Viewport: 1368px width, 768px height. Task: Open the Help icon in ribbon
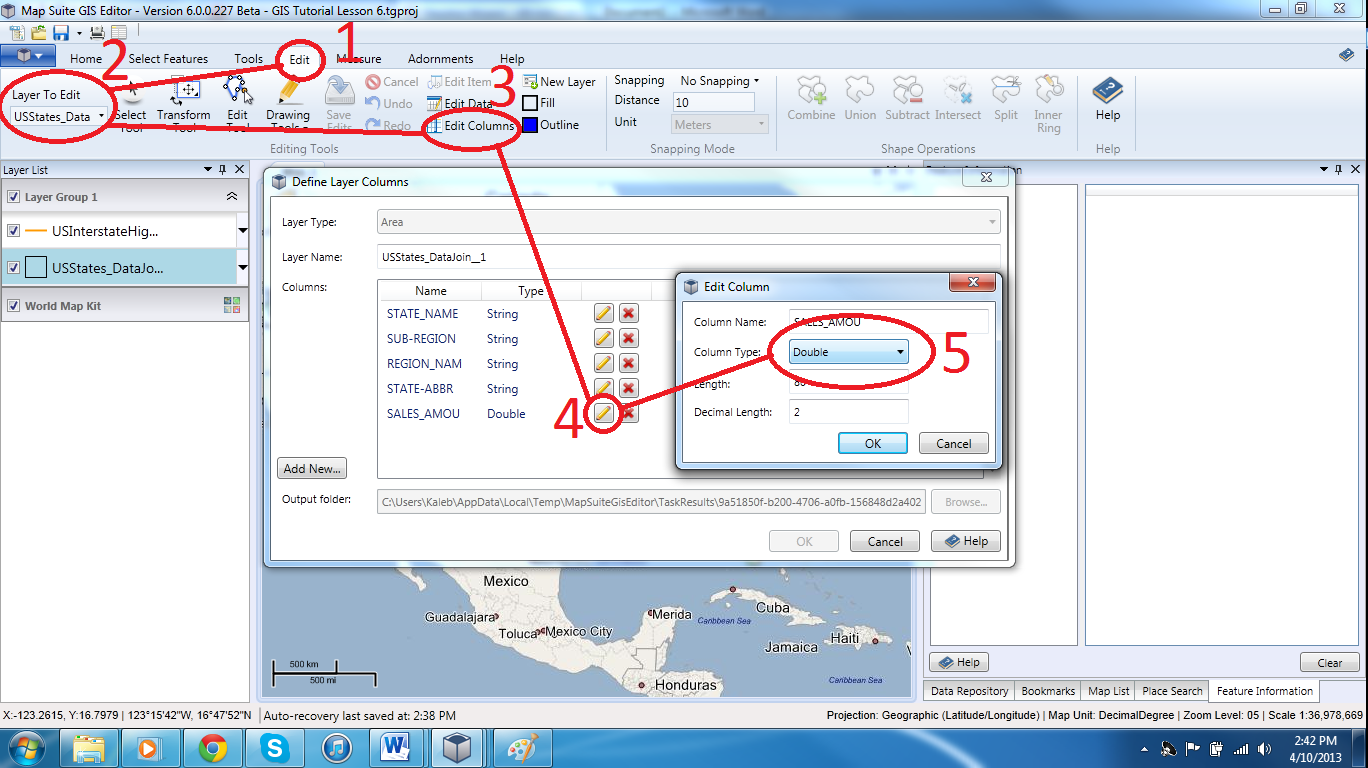[x=1107, y=92]
